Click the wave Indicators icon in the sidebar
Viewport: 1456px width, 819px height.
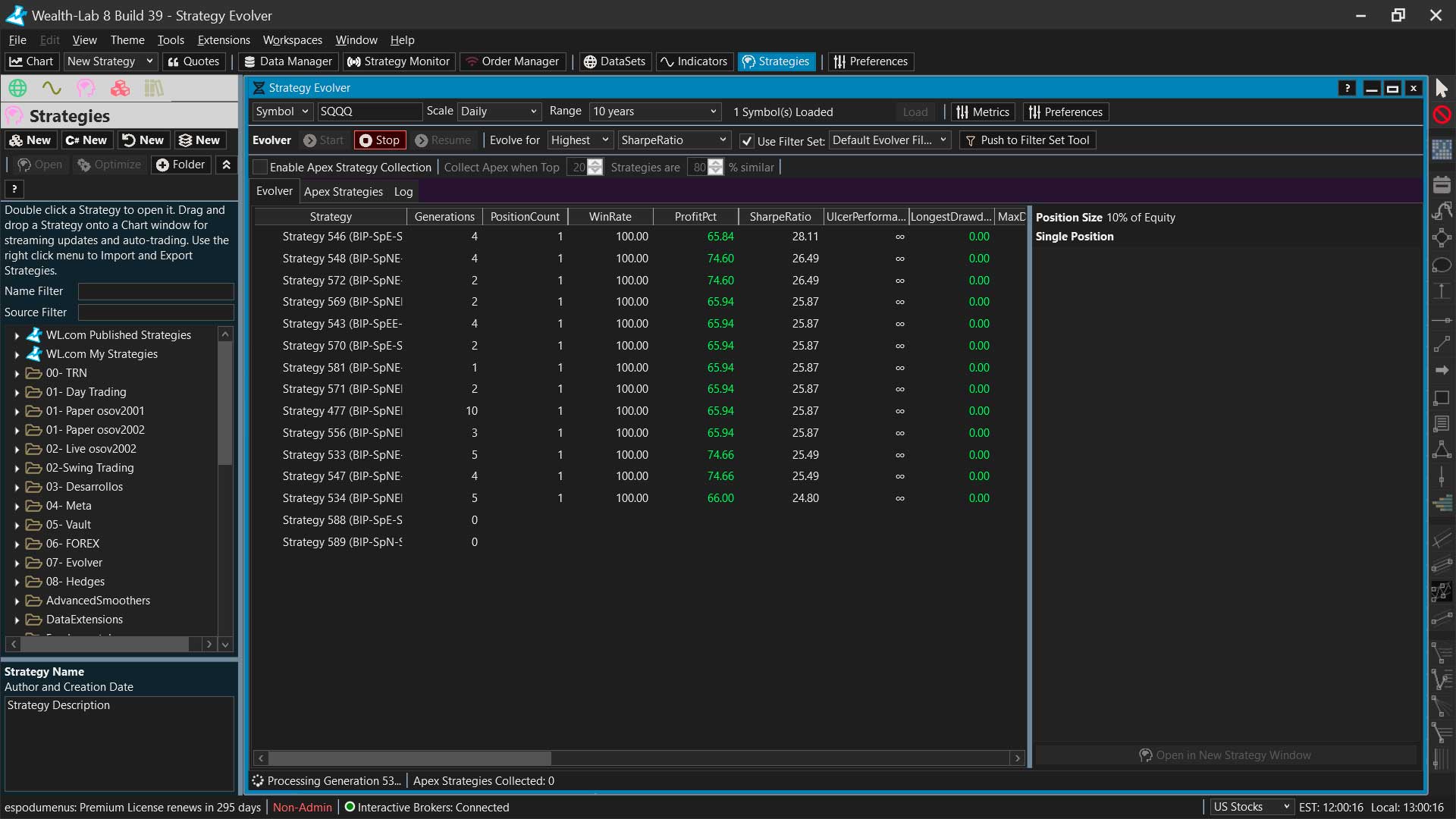(x=51, y=88)
